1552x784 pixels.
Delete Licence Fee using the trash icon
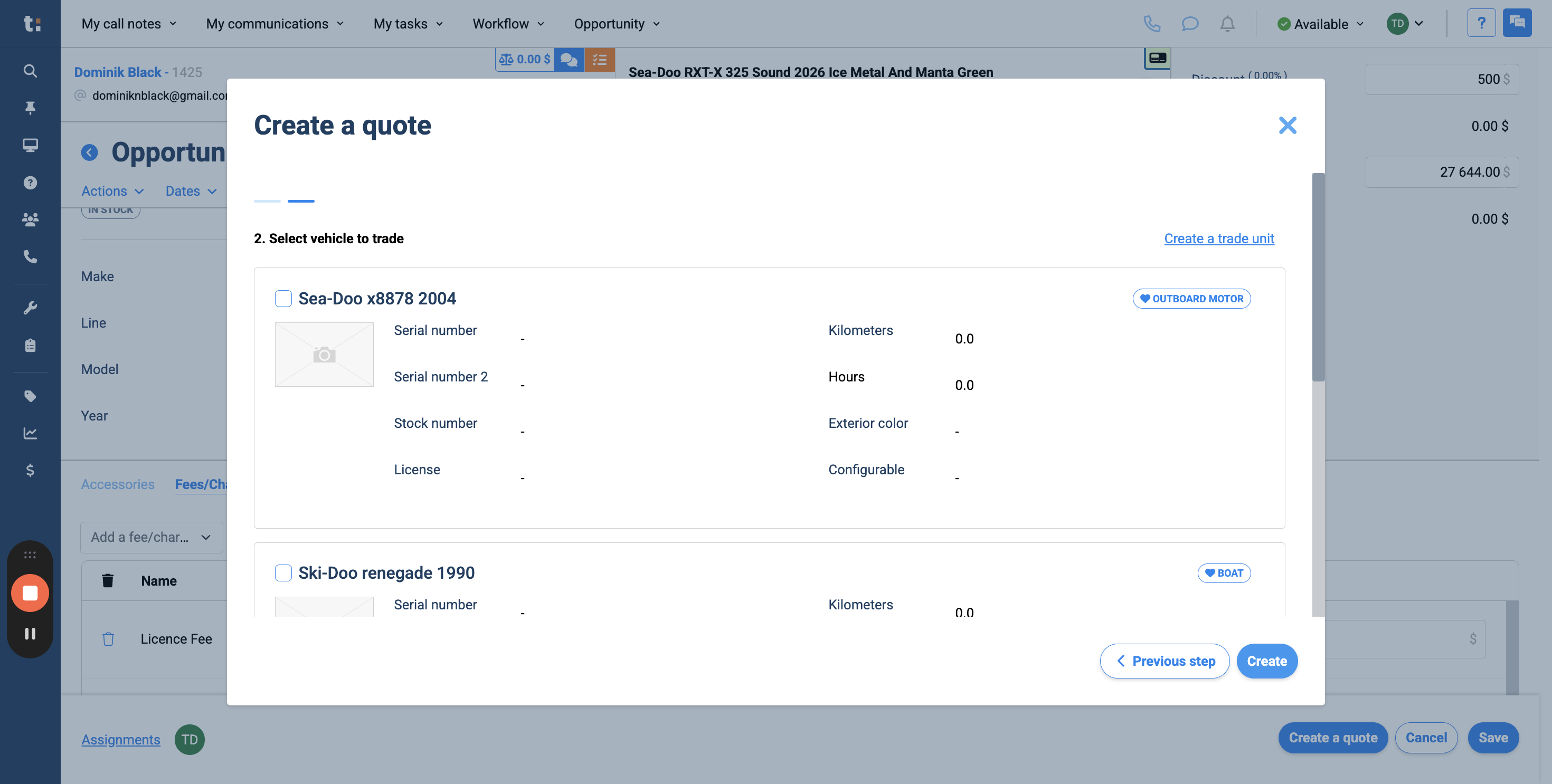[108, 638]
